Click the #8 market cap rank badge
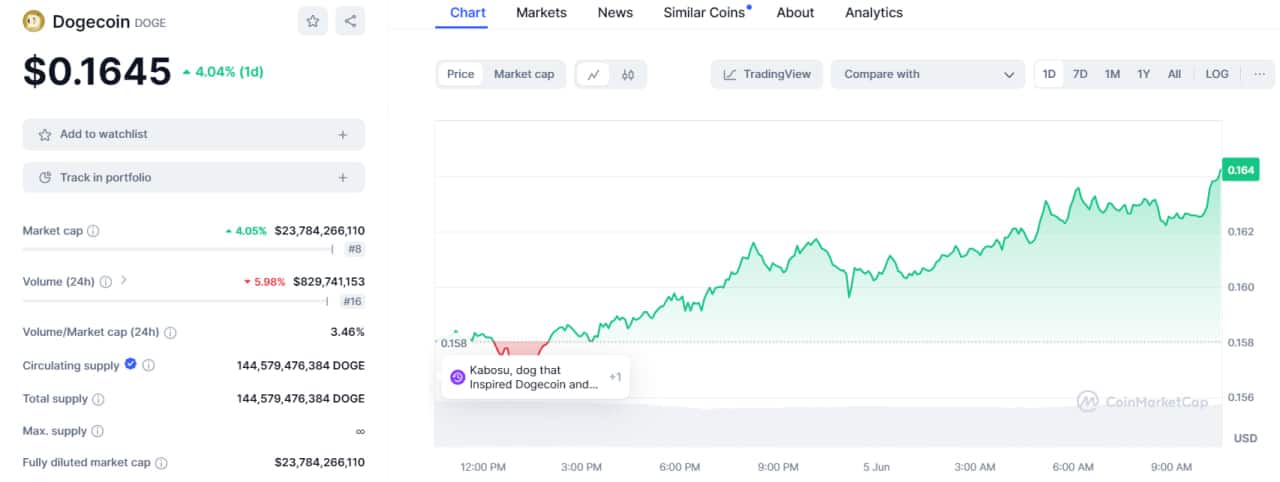 coord(354,249)
